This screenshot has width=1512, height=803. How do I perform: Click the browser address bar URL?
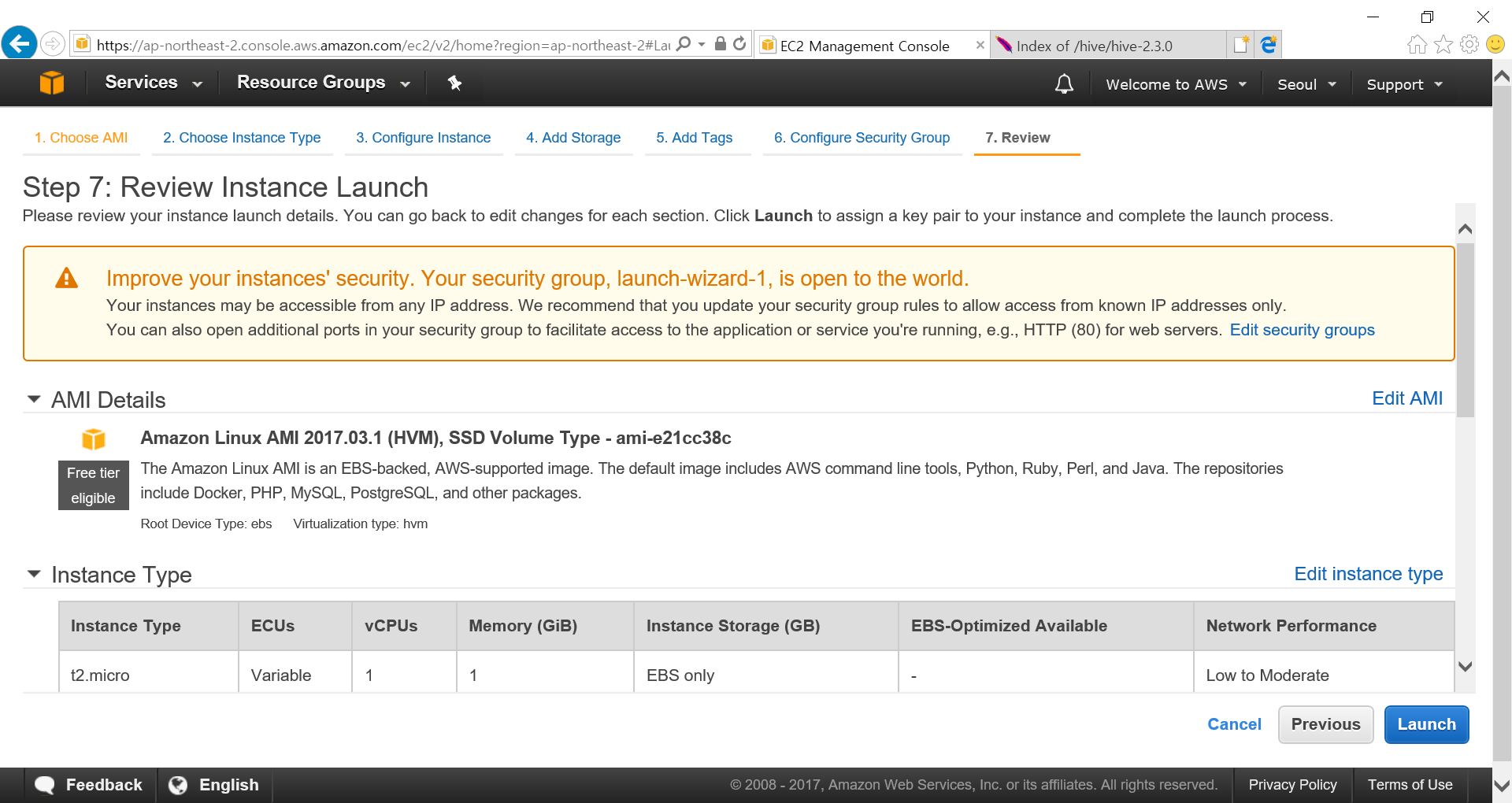383,45
